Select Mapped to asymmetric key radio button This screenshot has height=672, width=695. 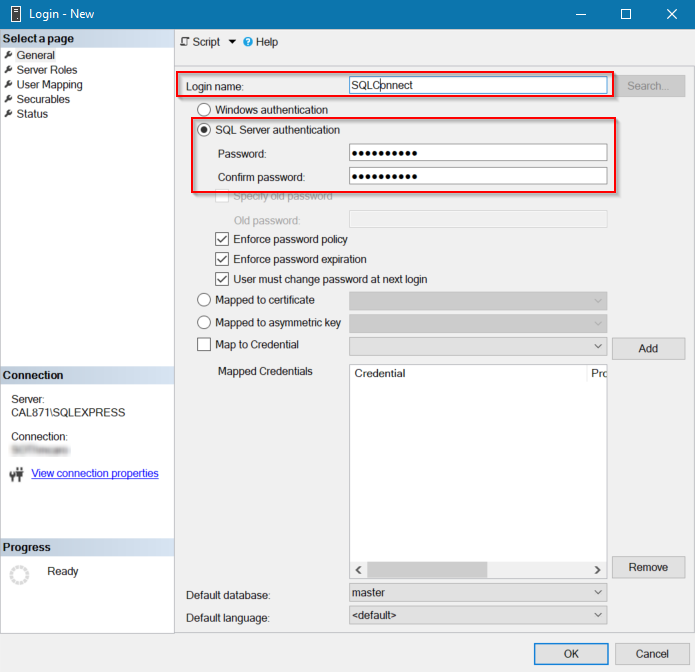(x=203, y=322)
